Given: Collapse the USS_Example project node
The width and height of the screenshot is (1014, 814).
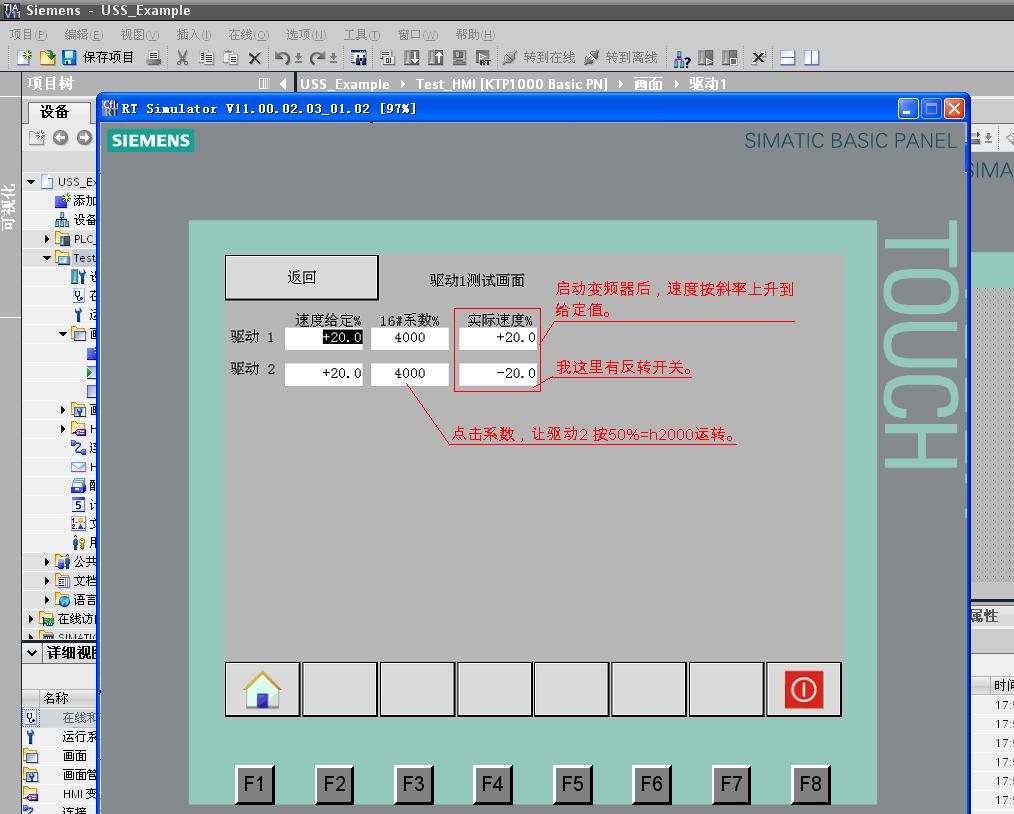Looking at the screenshot, I should 31,182.
